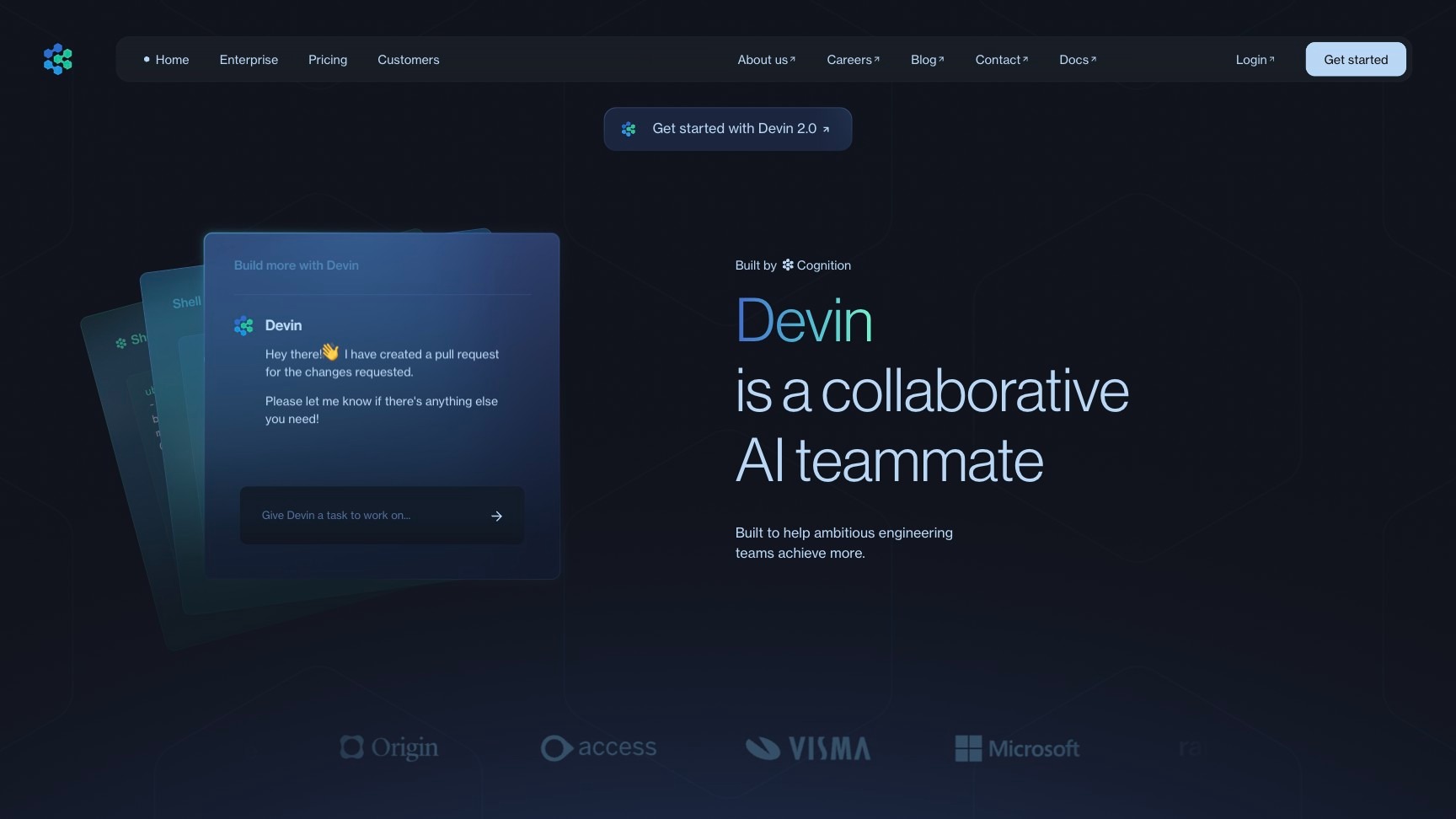This screenshot has height=819, width=1456.
Task: Click the Microsoft company logo
Action: pyautogui.click(x=1016, y=747)
